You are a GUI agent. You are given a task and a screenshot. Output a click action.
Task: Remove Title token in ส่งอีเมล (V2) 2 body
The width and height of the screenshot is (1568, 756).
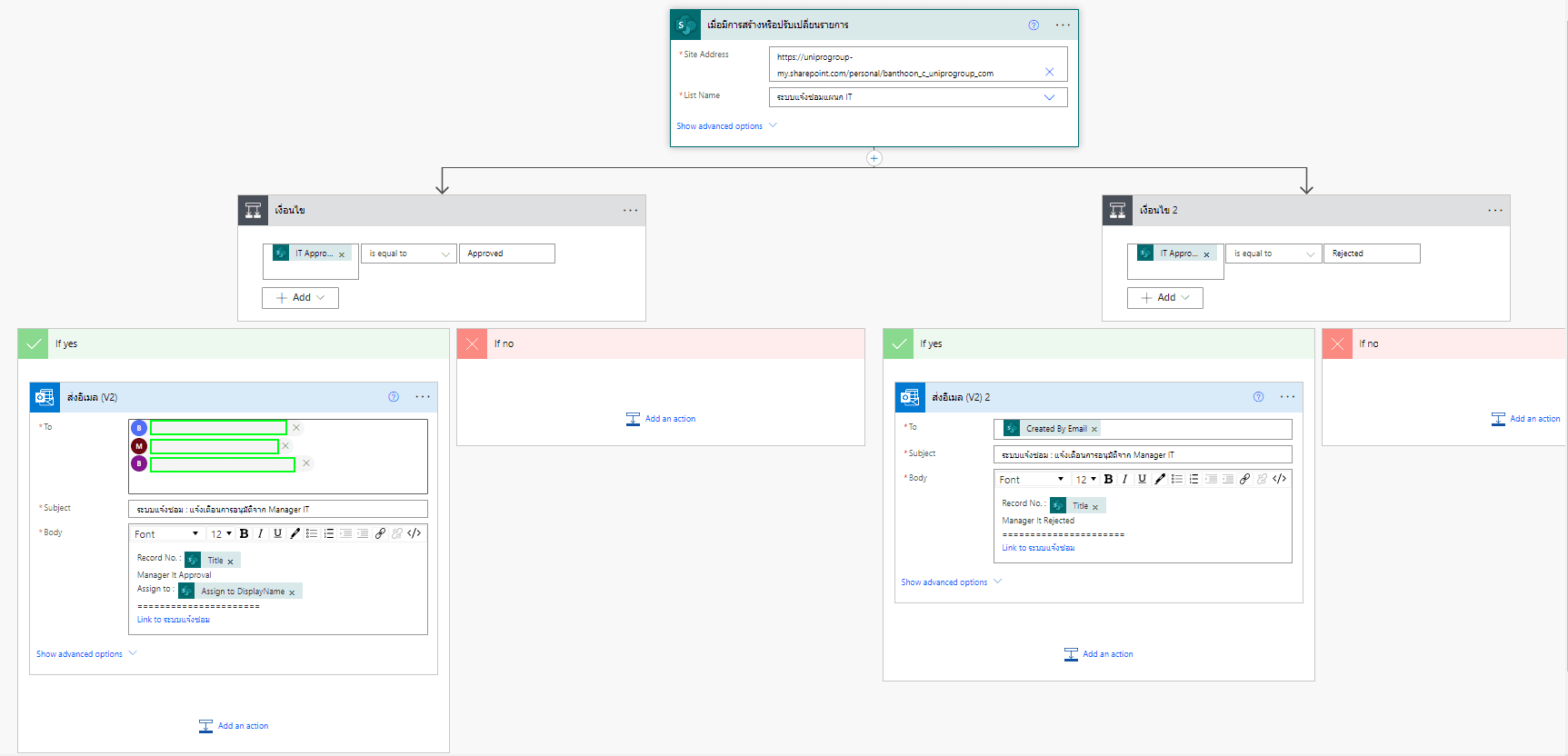[1095, 507]
